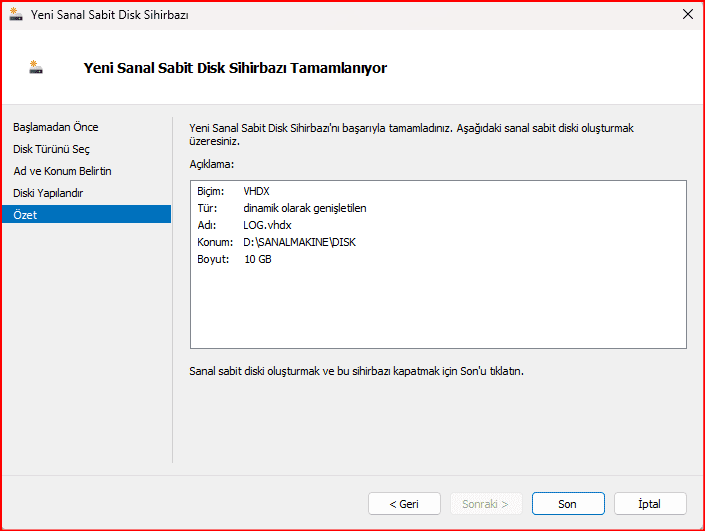Screen dimensions: 705x531
Task: Click the Sihirbazı Tamamlanıyor header title
Action: (x=235, y=68)
